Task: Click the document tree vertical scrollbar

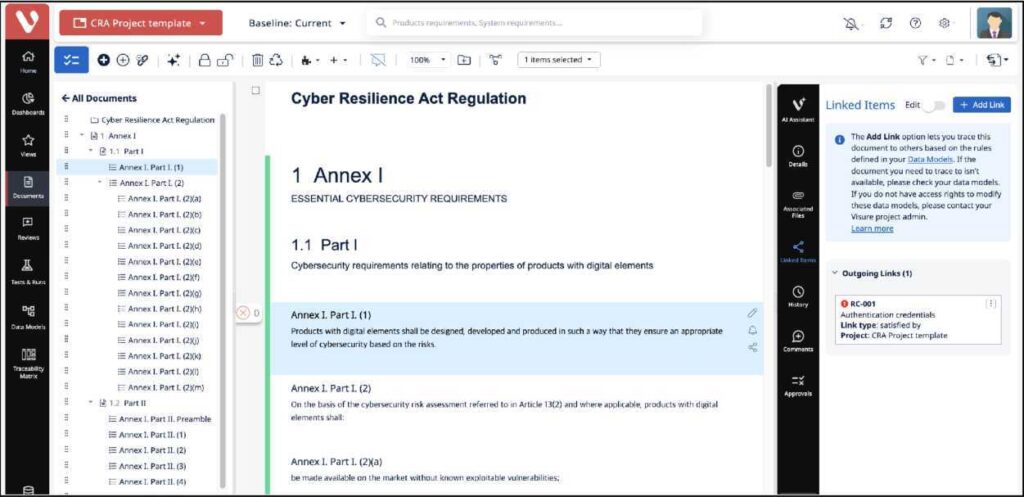Action: [x=223, y=300]
